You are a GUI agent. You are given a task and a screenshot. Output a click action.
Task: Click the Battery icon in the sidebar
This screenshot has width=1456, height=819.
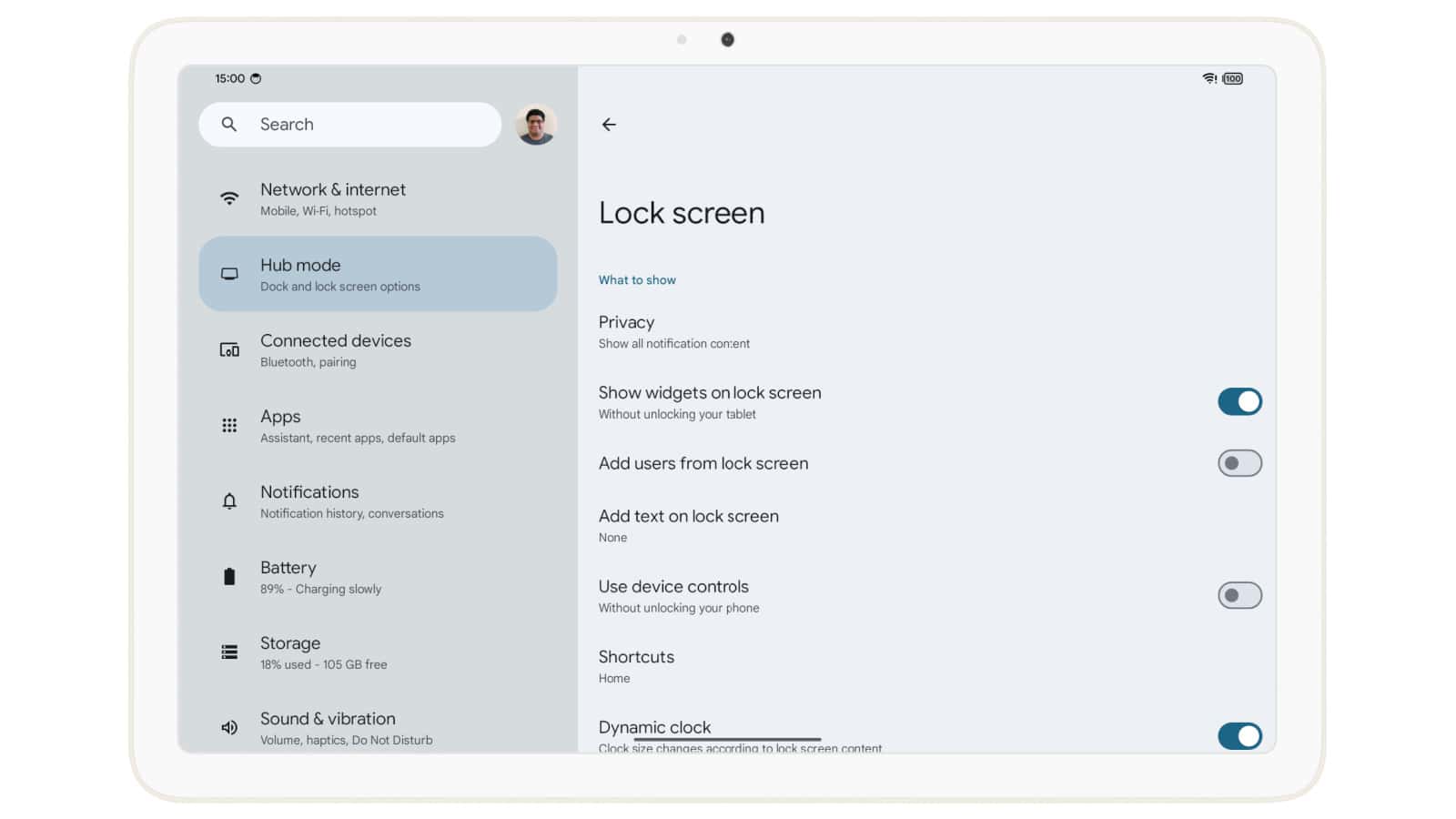click(229, 576)
